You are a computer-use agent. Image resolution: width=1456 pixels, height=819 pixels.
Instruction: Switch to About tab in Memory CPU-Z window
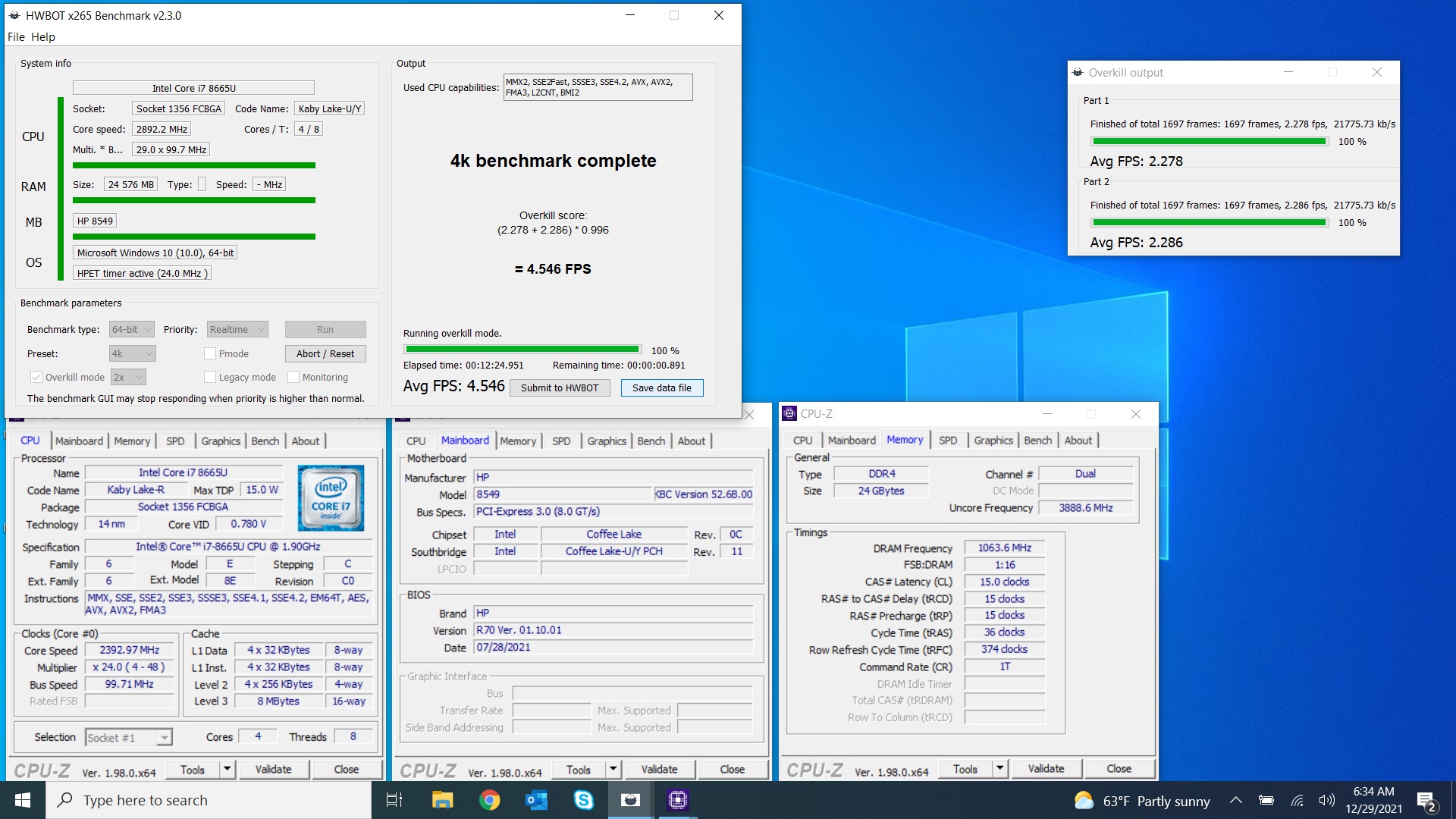coord(1078,440)
